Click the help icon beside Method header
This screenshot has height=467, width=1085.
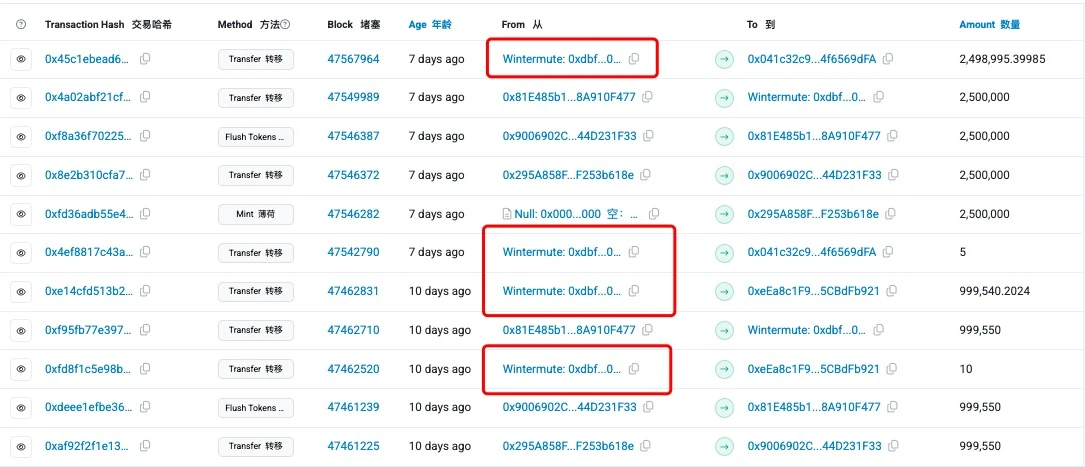tap(286, 24)
